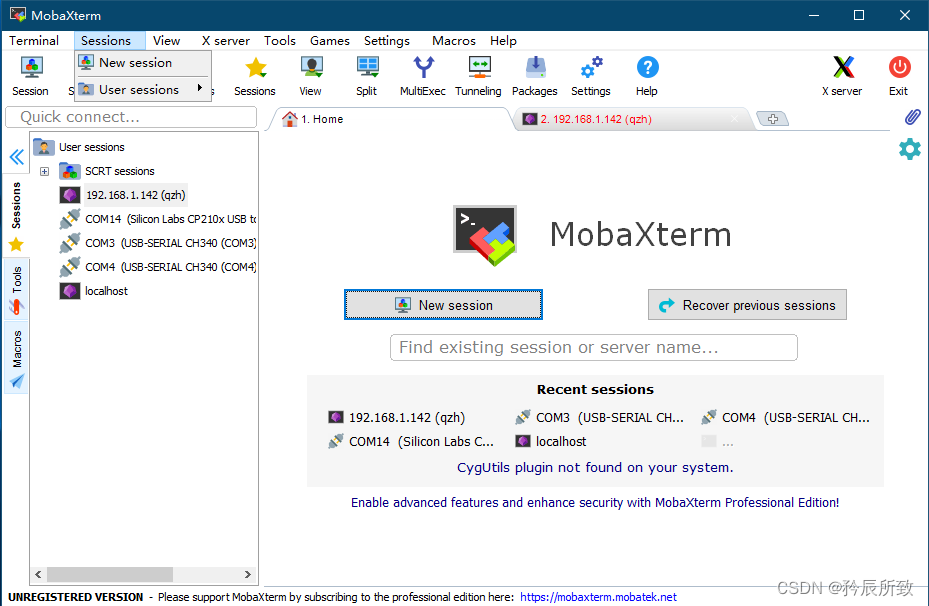Screen dimensions: 929x606
Task: Expand the SCRT sessions folder
Action: pyautogui.click(x=44, y=171)
